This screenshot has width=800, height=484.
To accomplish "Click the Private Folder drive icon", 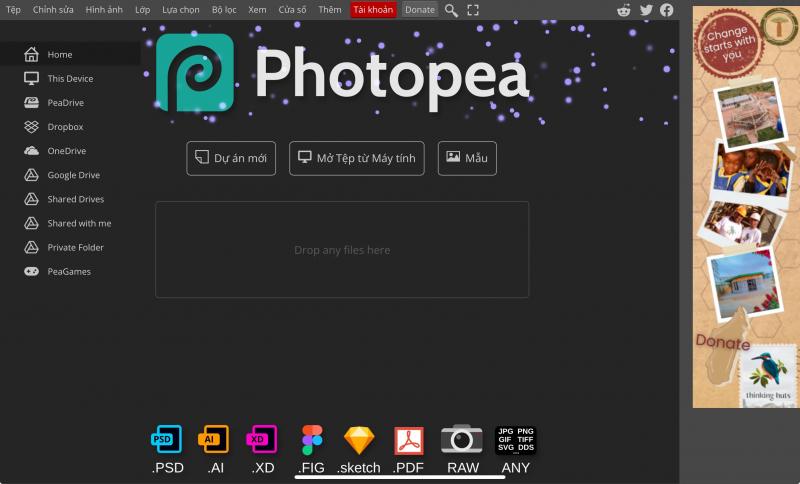I will (31, 247).
